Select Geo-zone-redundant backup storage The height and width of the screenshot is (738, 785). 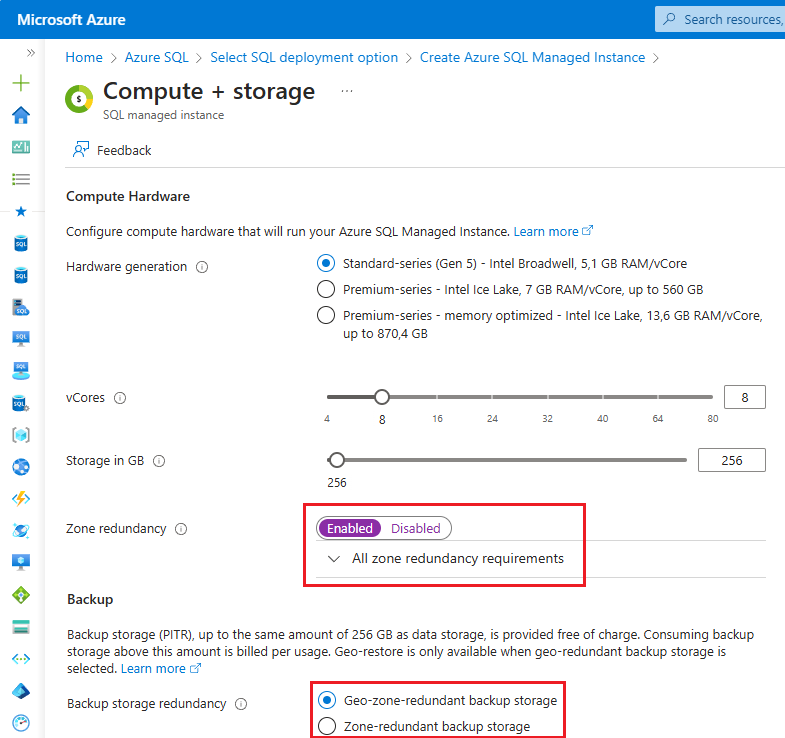[327, 700]
